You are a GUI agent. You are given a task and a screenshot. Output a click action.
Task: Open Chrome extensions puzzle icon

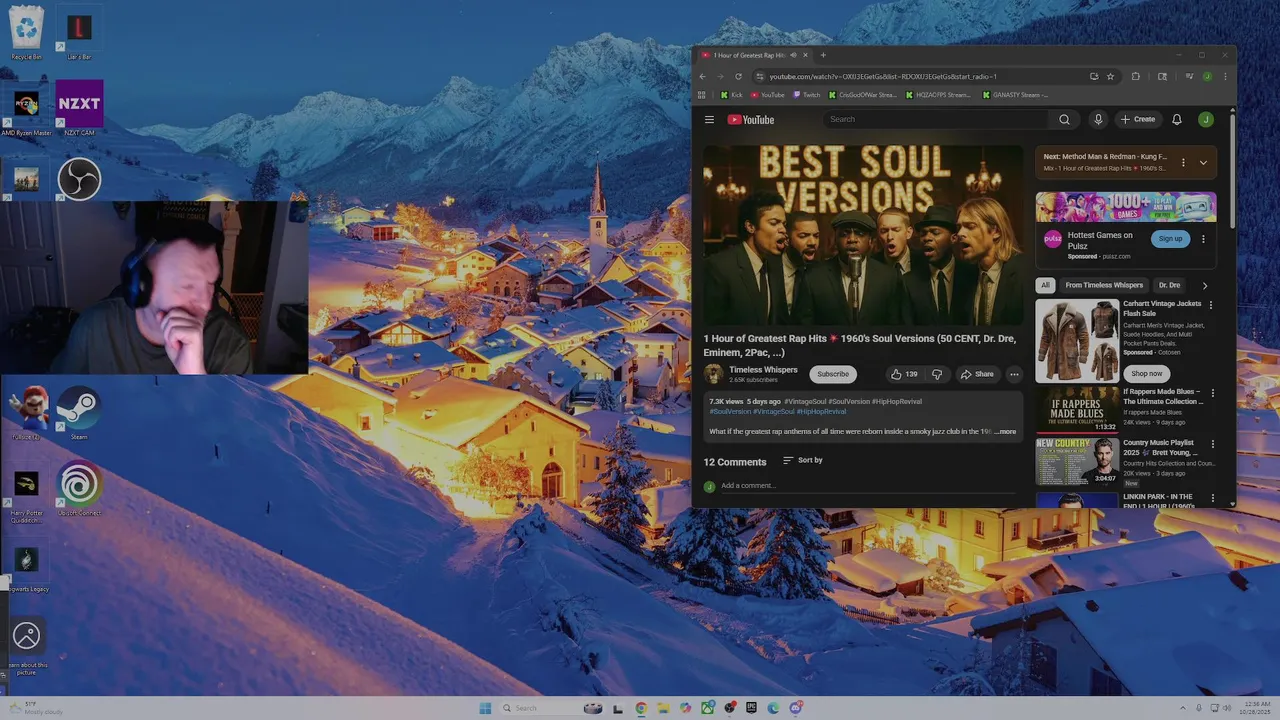click(1135, 76)
